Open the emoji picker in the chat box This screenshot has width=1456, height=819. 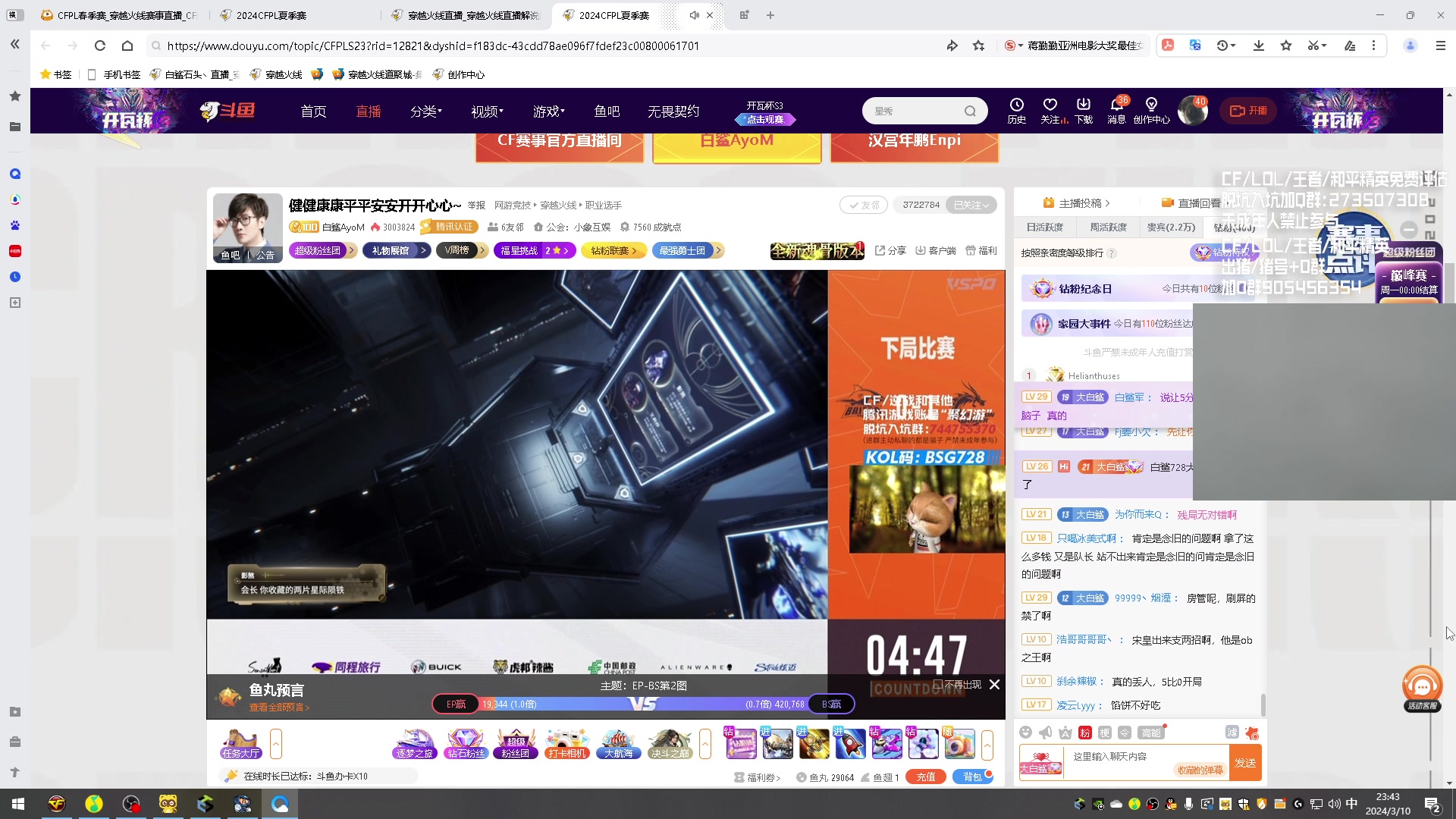[x=1026, y=732]
